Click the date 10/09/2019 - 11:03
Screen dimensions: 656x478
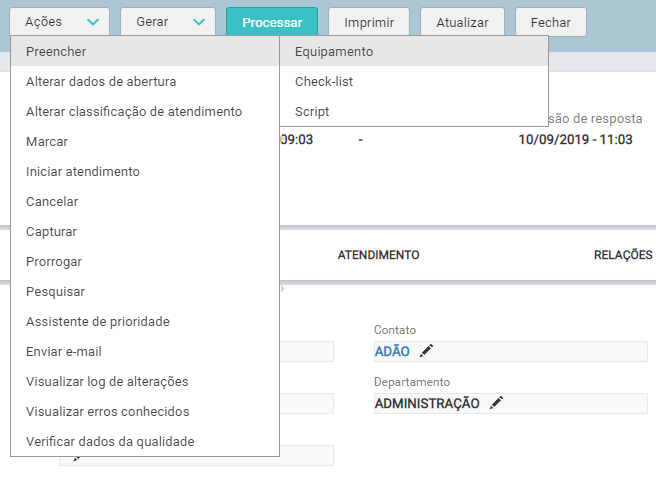coord(575,139)
